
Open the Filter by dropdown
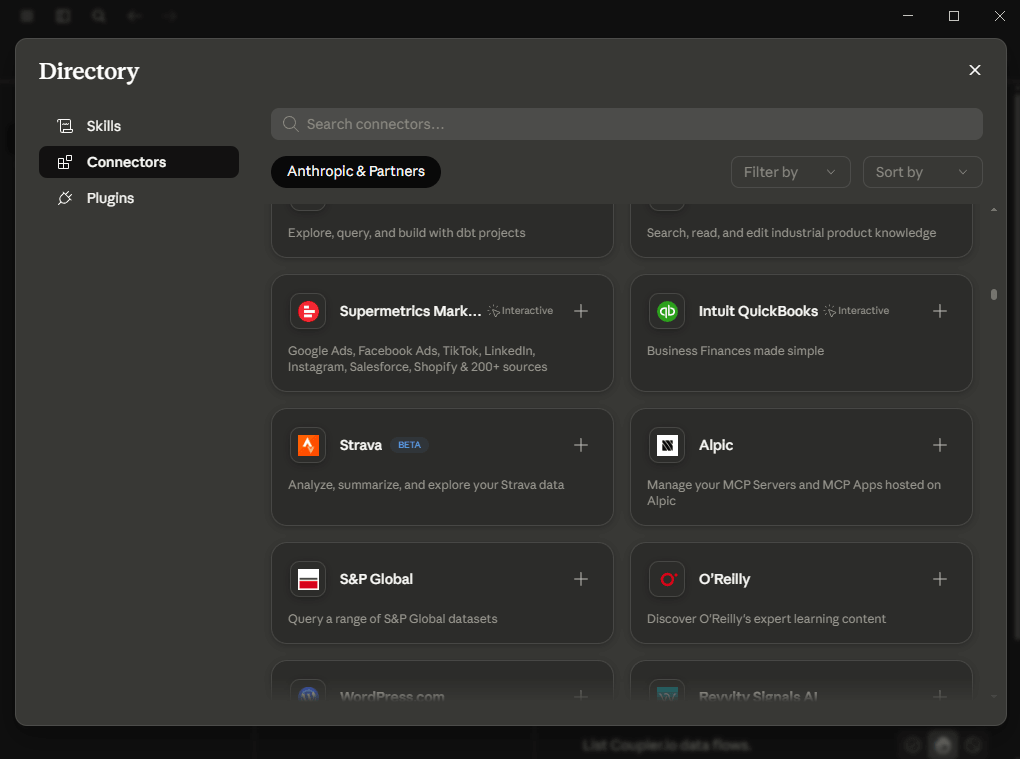click(x=790, y=172)
